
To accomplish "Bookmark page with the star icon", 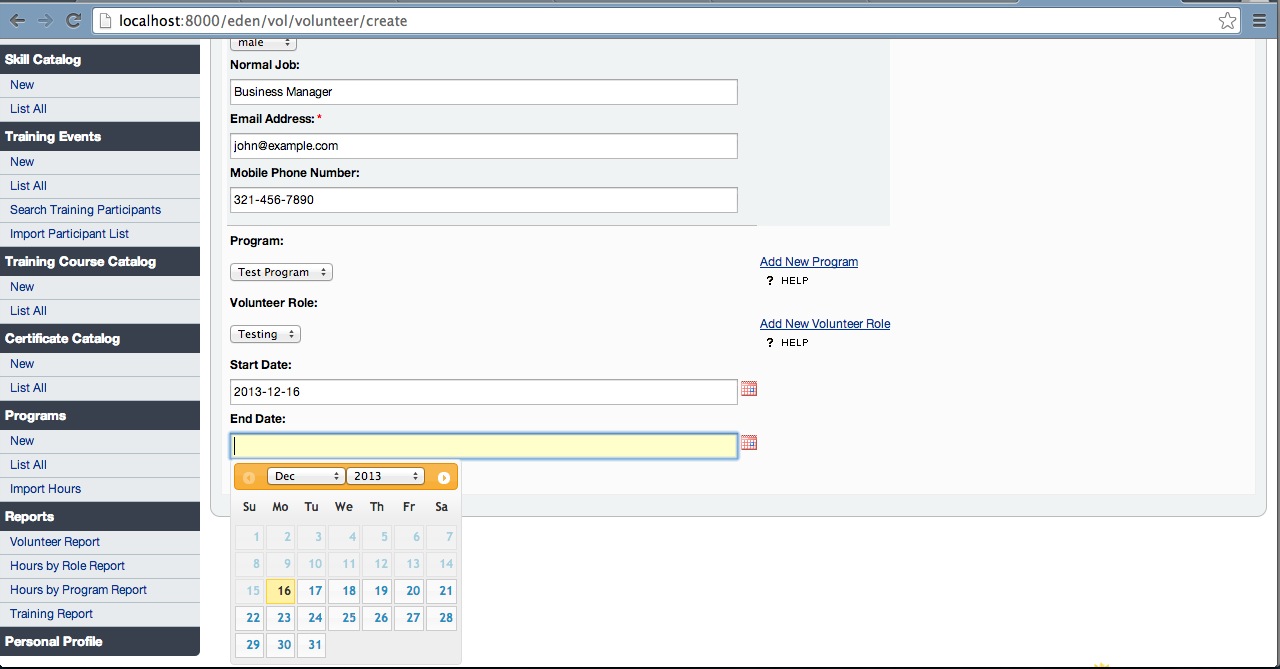I will coord(1227,20).
